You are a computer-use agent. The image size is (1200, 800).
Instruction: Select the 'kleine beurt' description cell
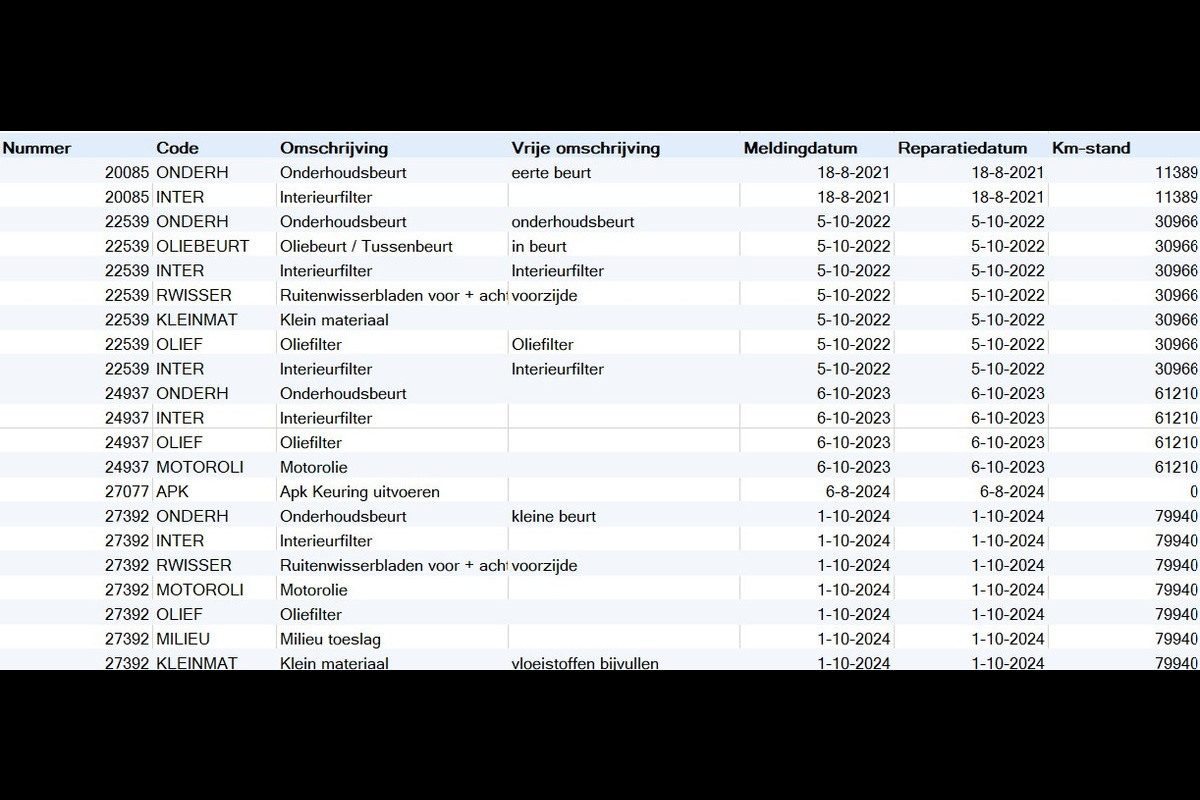click(624, 516)
